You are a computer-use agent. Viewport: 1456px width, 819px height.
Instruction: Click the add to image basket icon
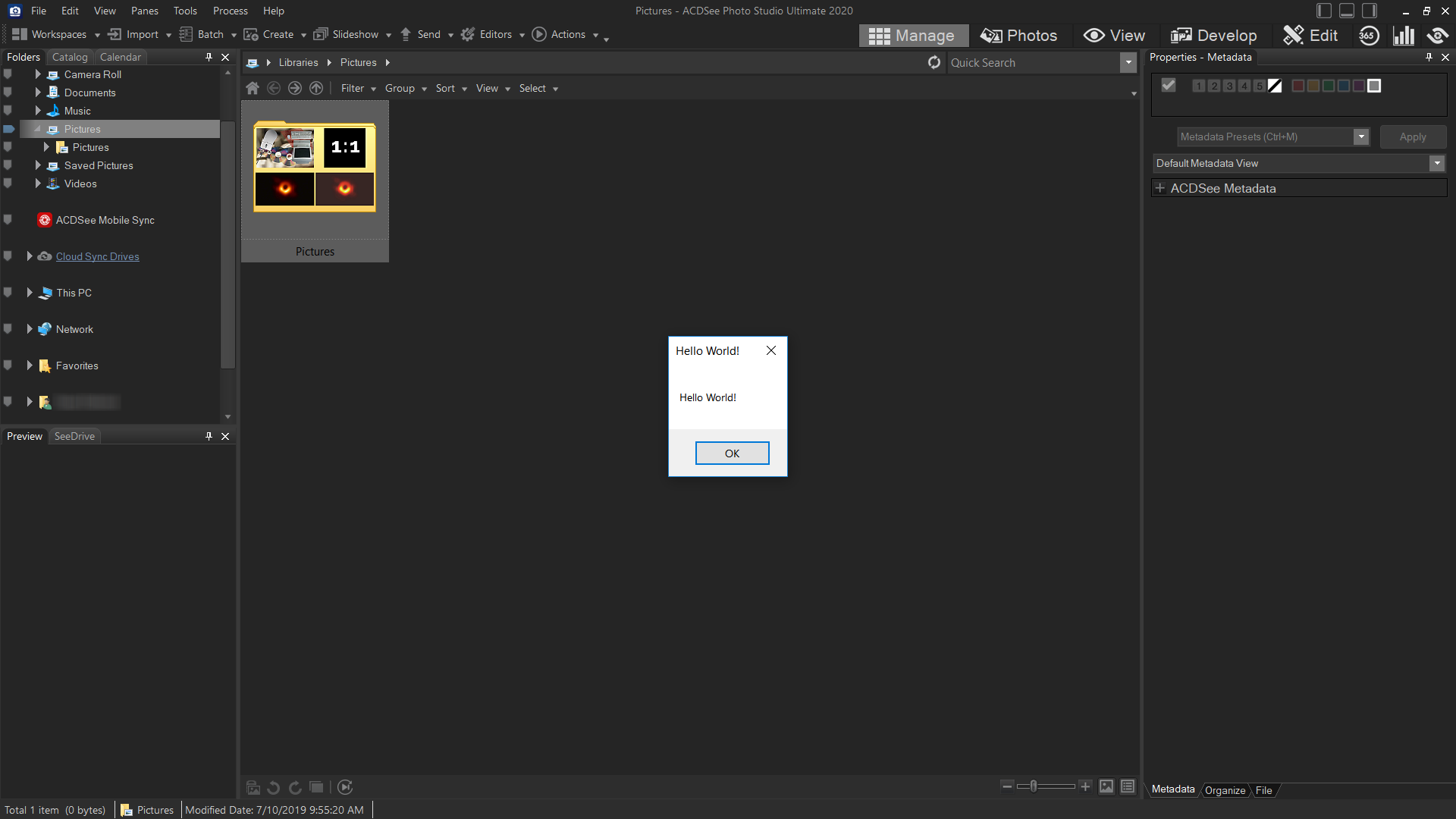[x=253, y=787]
